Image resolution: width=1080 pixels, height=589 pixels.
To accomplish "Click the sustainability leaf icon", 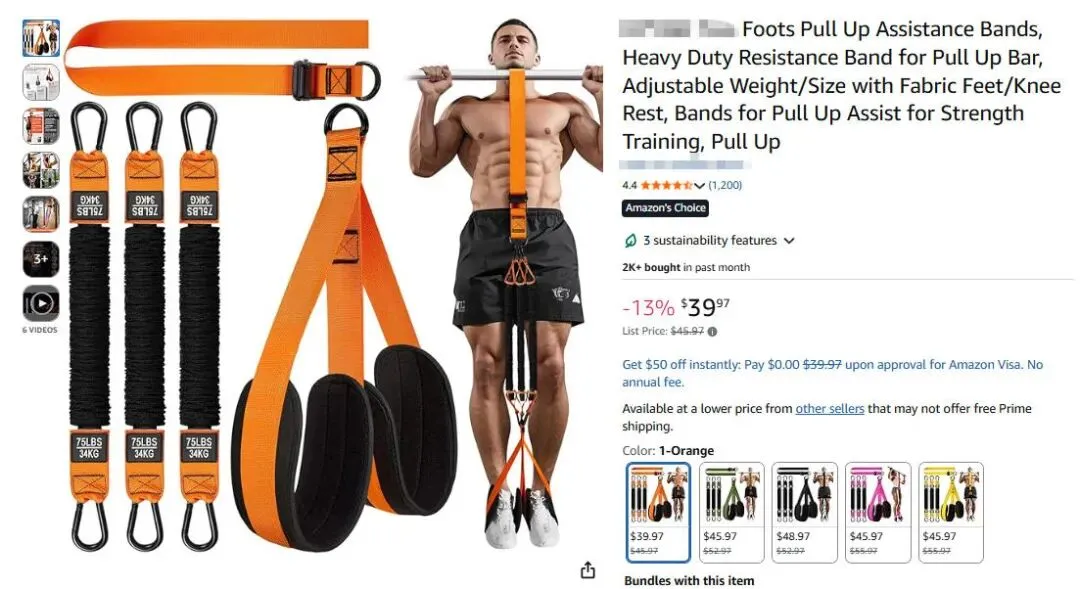I will pyautogui.click(x=630, y=240).
